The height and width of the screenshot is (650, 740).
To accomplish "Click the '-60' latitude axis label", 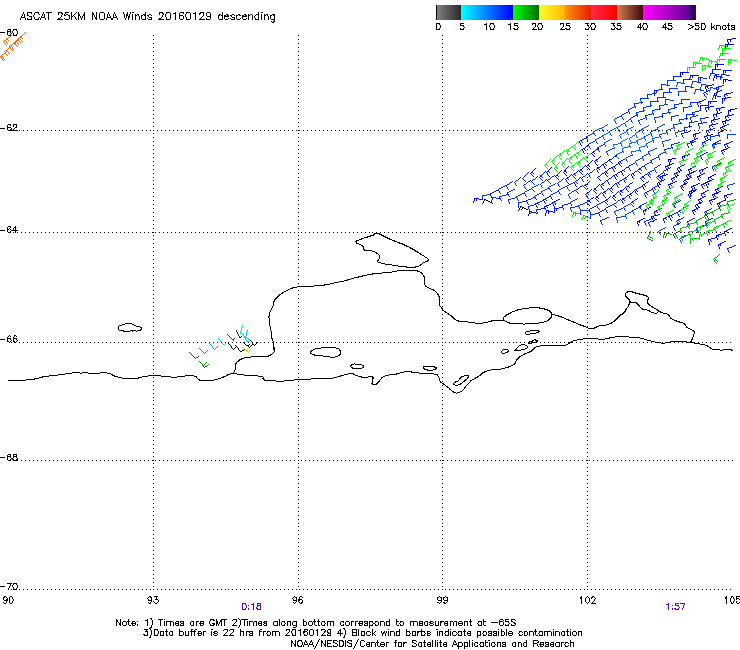I will [9, 33].
